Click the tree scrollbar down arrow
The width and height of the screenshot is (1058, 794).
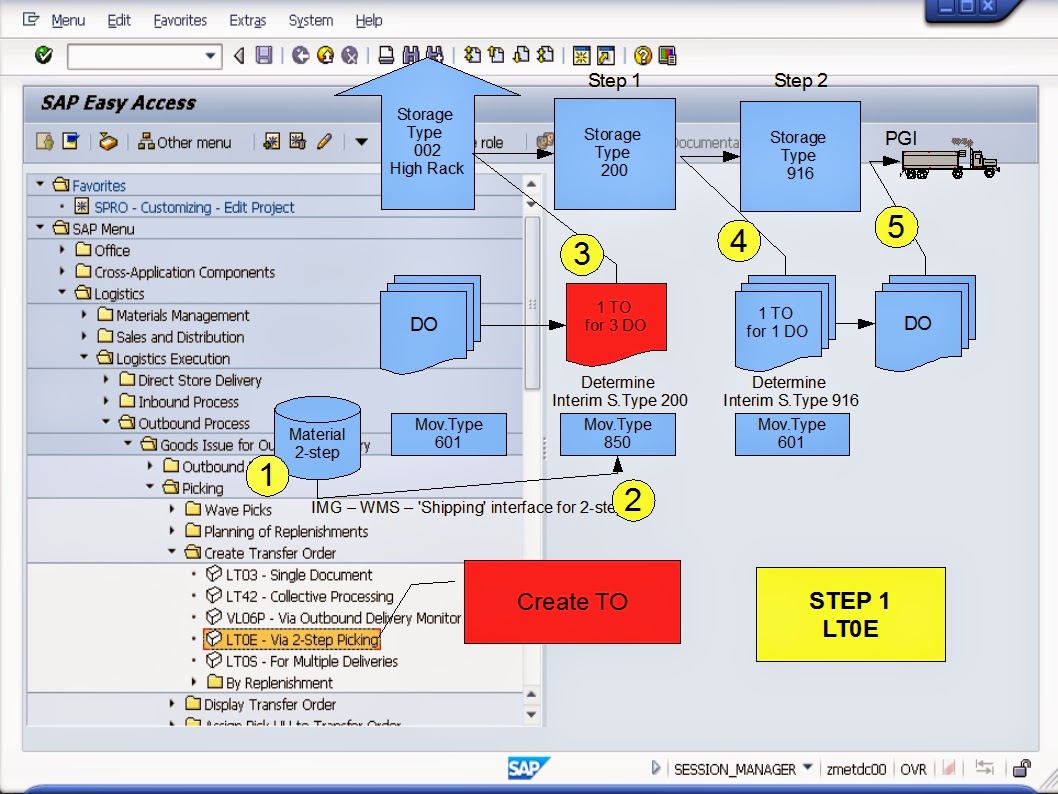click(x=531, y=713)
